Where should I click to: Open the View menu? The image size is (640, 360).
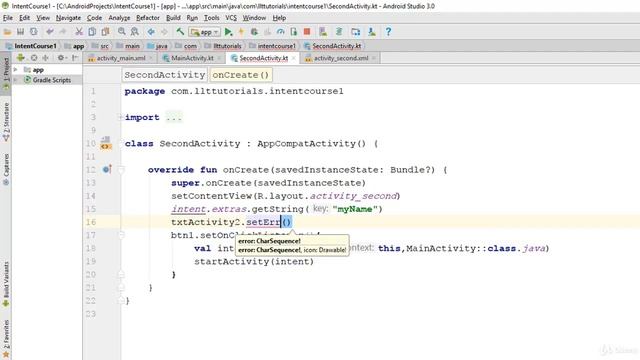[x=43, y=18]
